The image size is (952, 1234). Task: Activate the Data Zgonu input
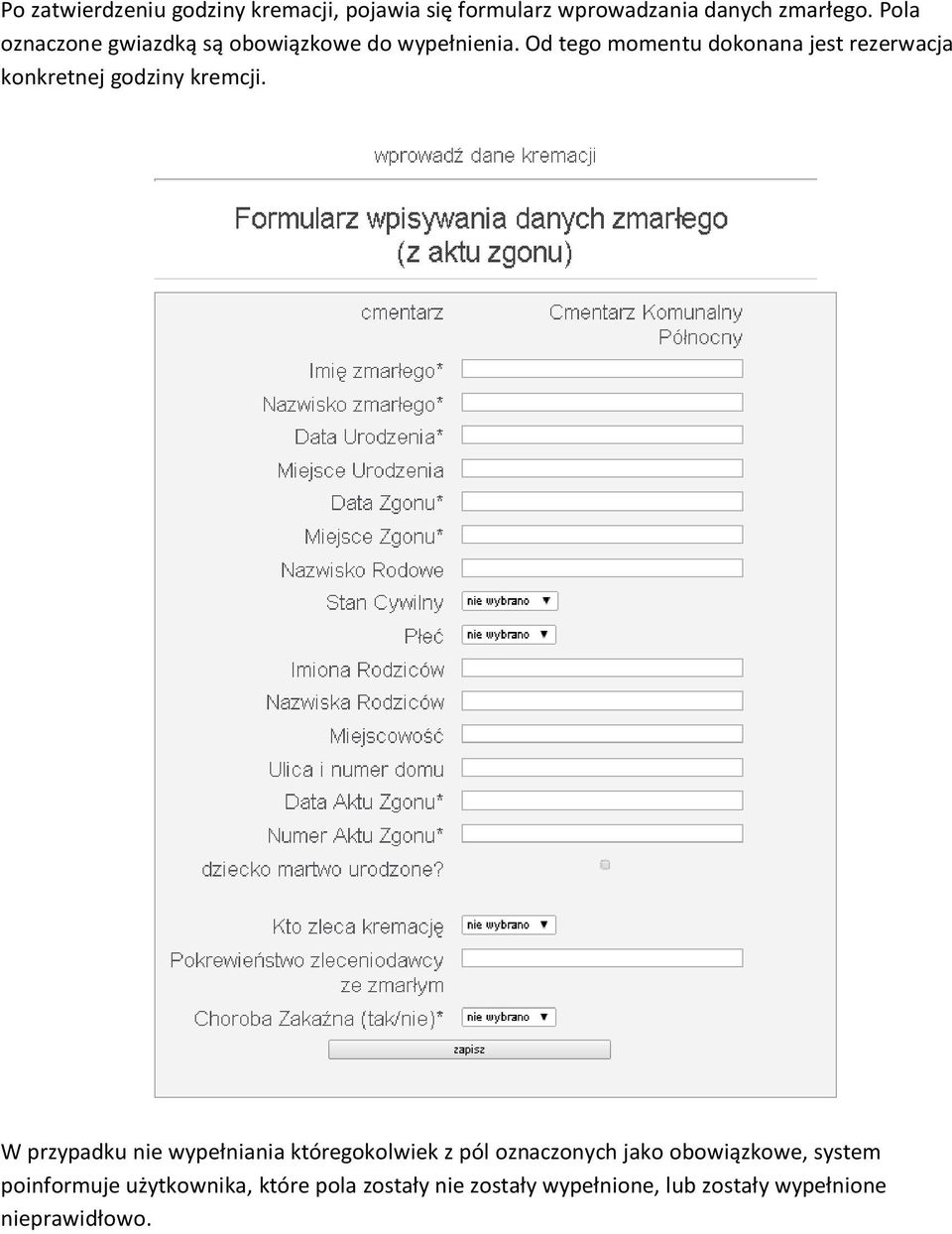coord(602,501)
